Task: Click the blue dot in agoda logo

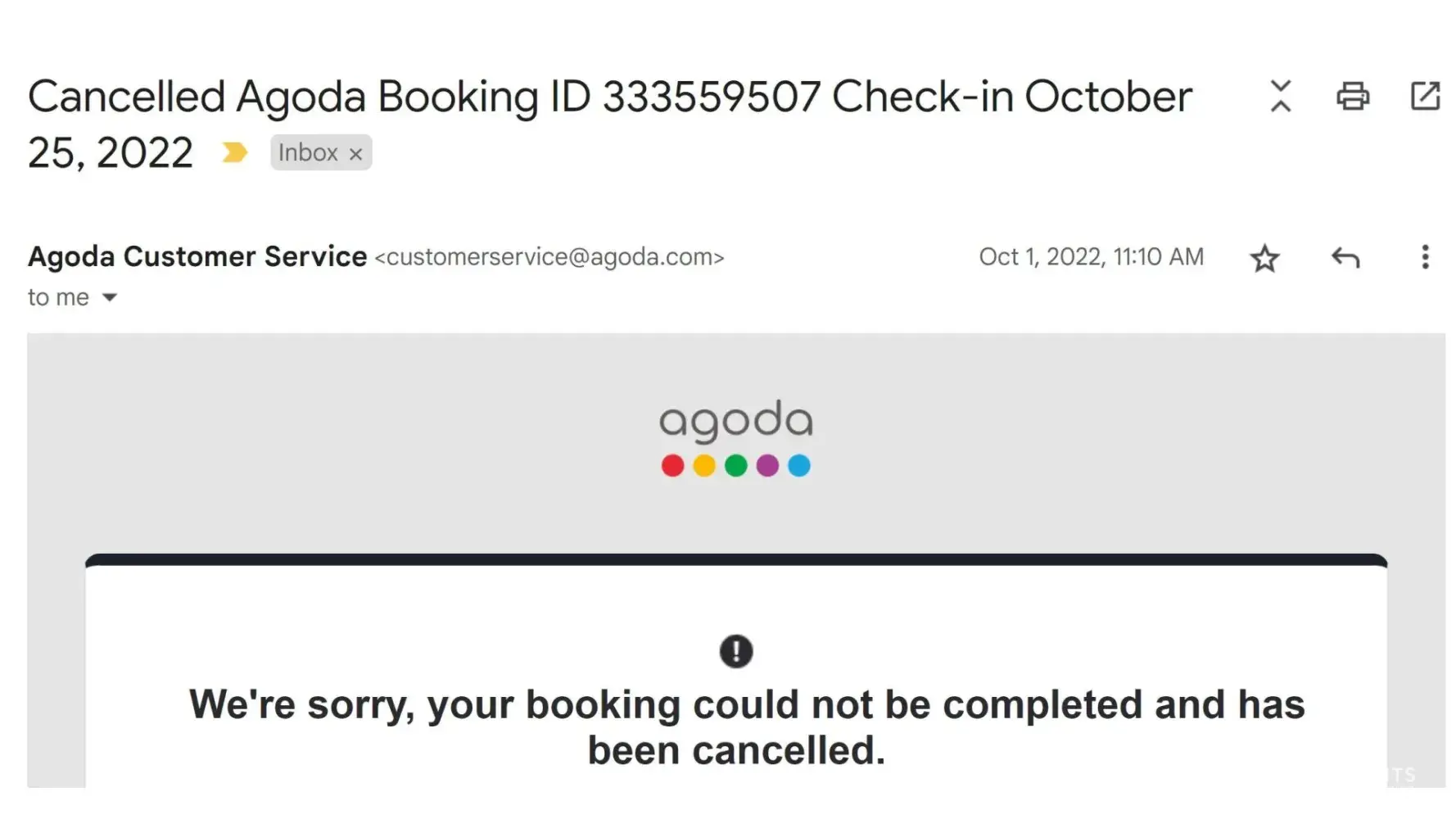Action: tap(798, 466)
